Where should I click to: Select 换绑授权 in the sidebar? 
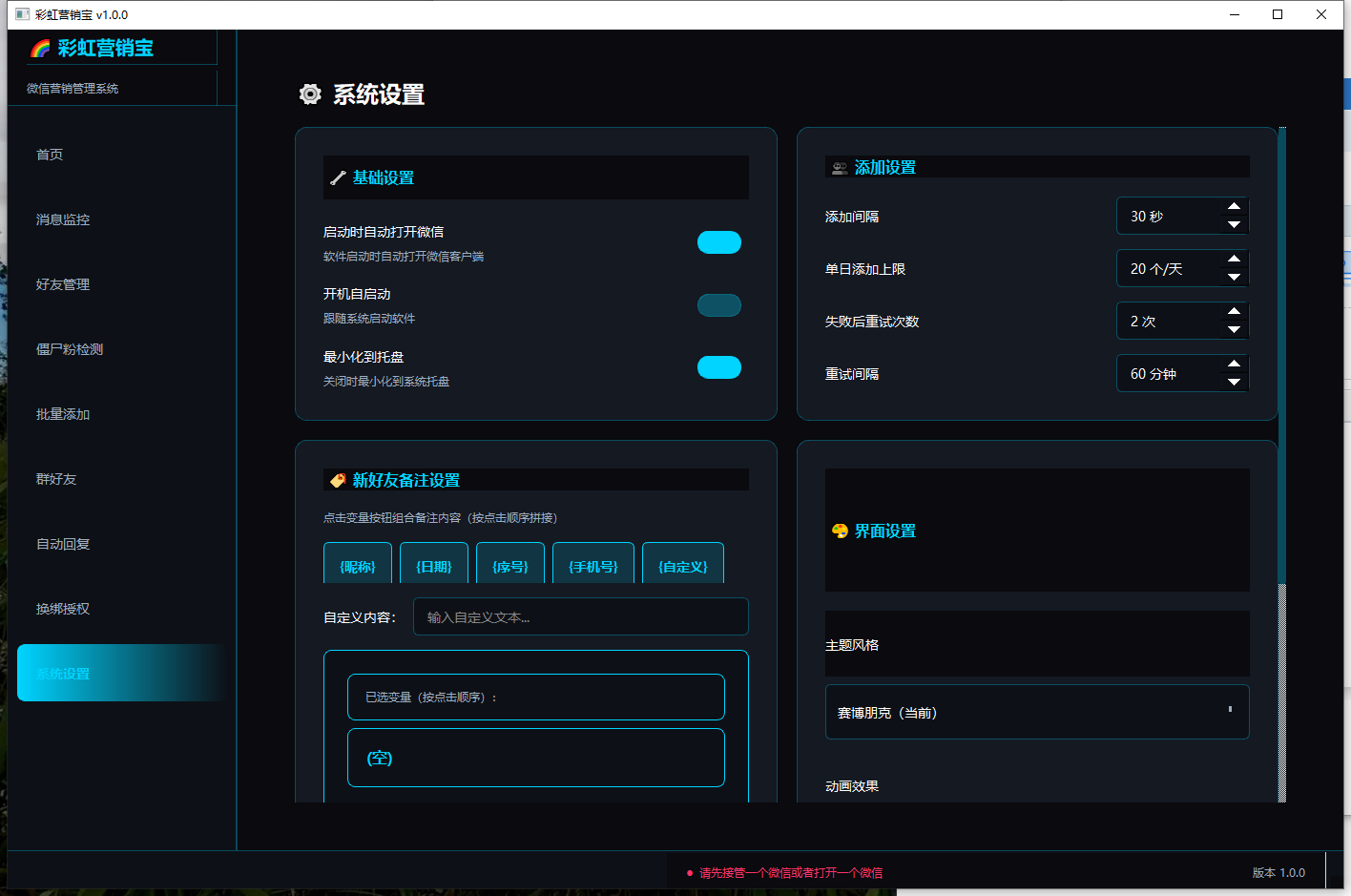tap(121, 609)
